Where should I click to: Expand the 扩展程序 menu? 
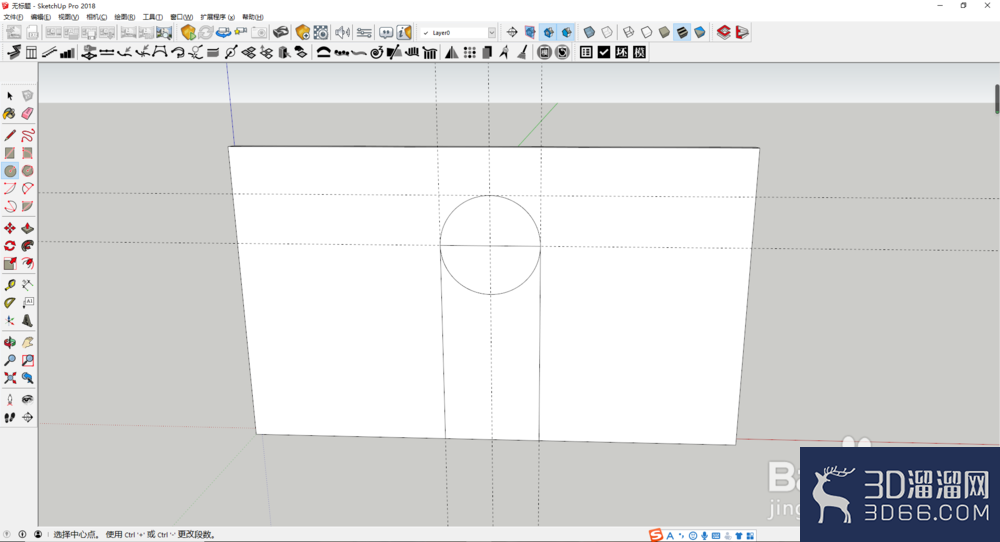pyautogui.click(x=217, y=17)
